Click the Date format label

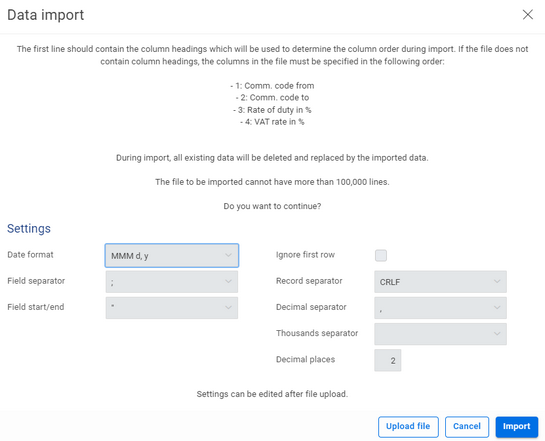click(x=30, y=255)
